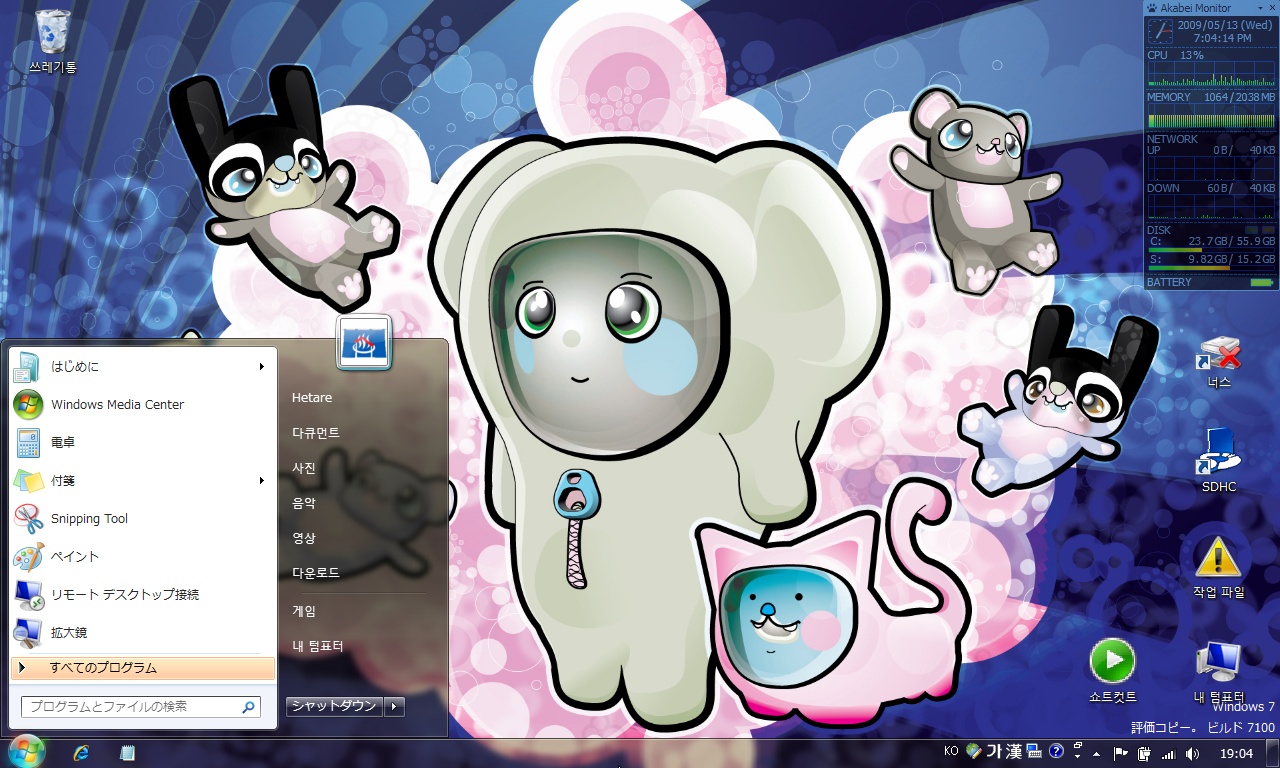The width and height of the screenshot is (1280, 768).
Task: Expand the 付箋 submenu arrow
Action: coord(262,480)
